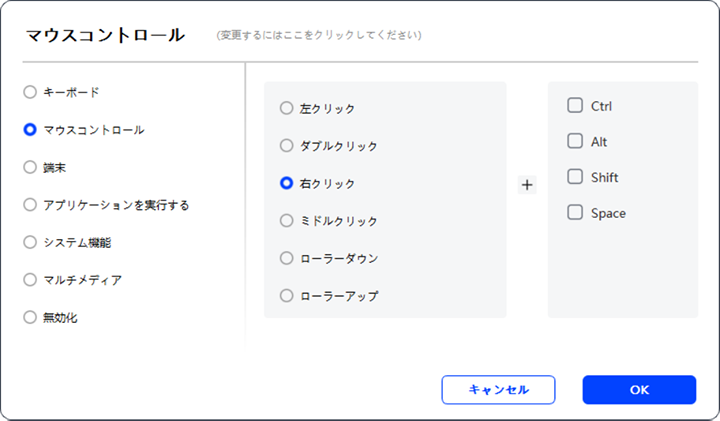The width and height of the screenshot is (720, 421).
Task: Select ローラーアップ scroll option
Action: tap(287, 296)
